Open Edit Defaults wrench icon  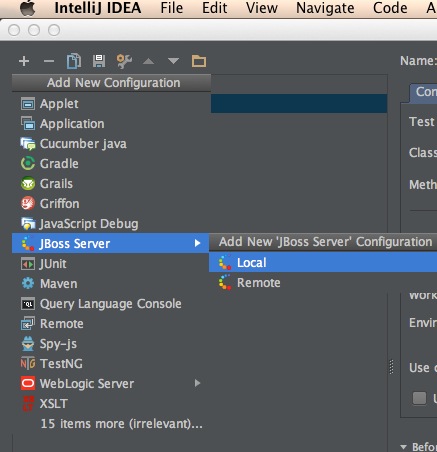[x=124, y=61]
